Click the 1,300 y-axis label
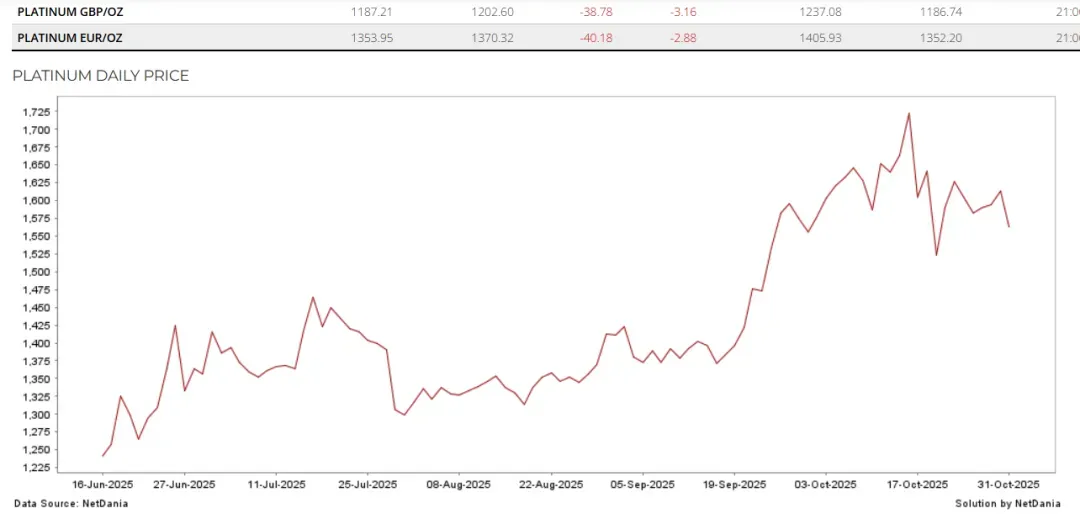This screenshot has height=524, width=1080. 39,415
